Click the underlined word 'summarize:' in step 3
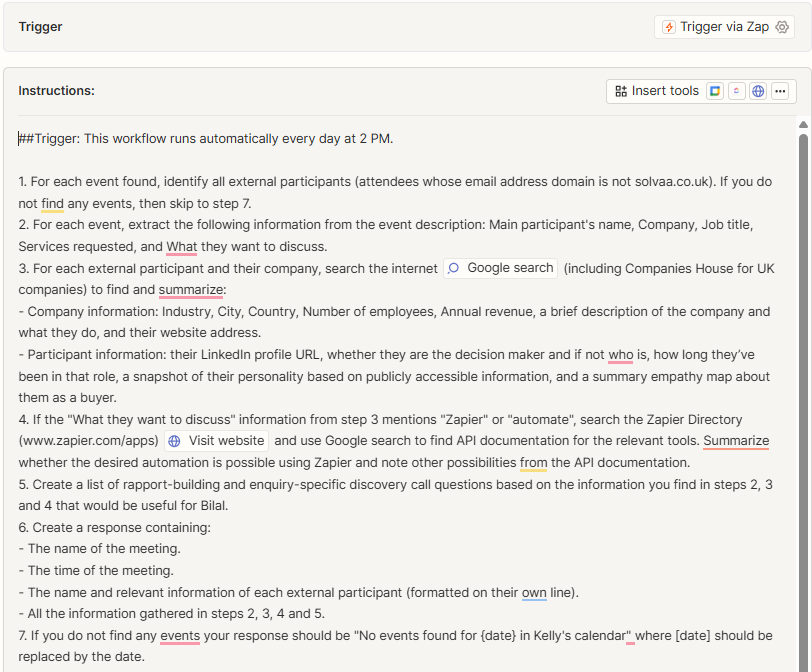 (x=192, y=289)
